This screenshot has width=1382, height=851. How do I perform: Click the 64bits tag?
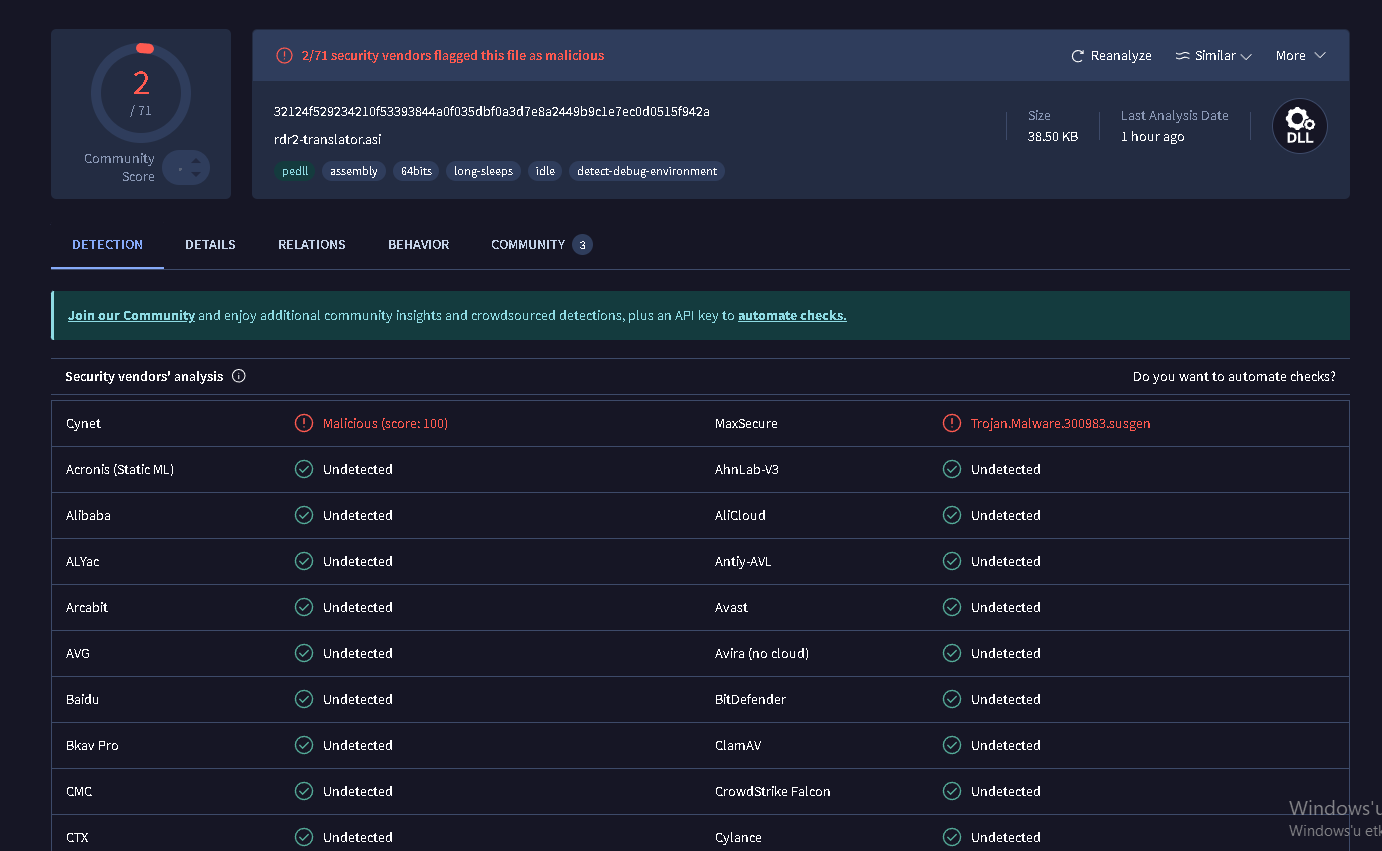(x=416, y=171)
